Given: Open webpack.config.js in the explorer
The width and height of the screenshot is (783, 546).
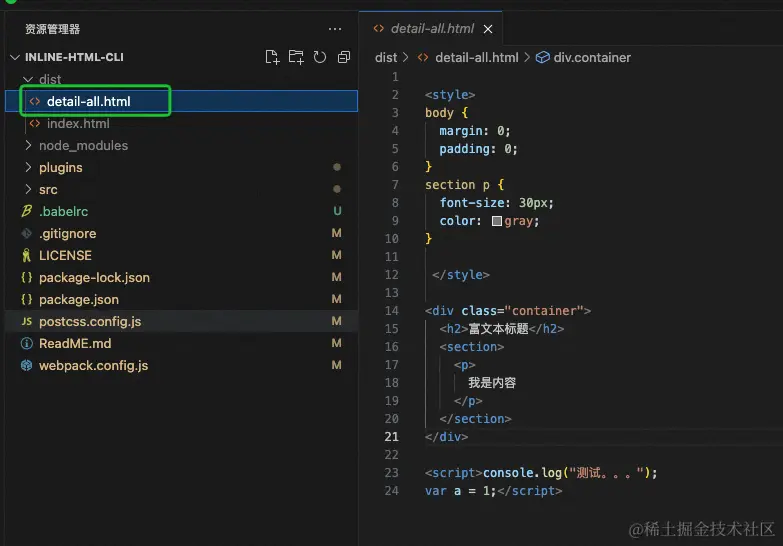Looking at the screenshot, I should [x=181, y=365].
